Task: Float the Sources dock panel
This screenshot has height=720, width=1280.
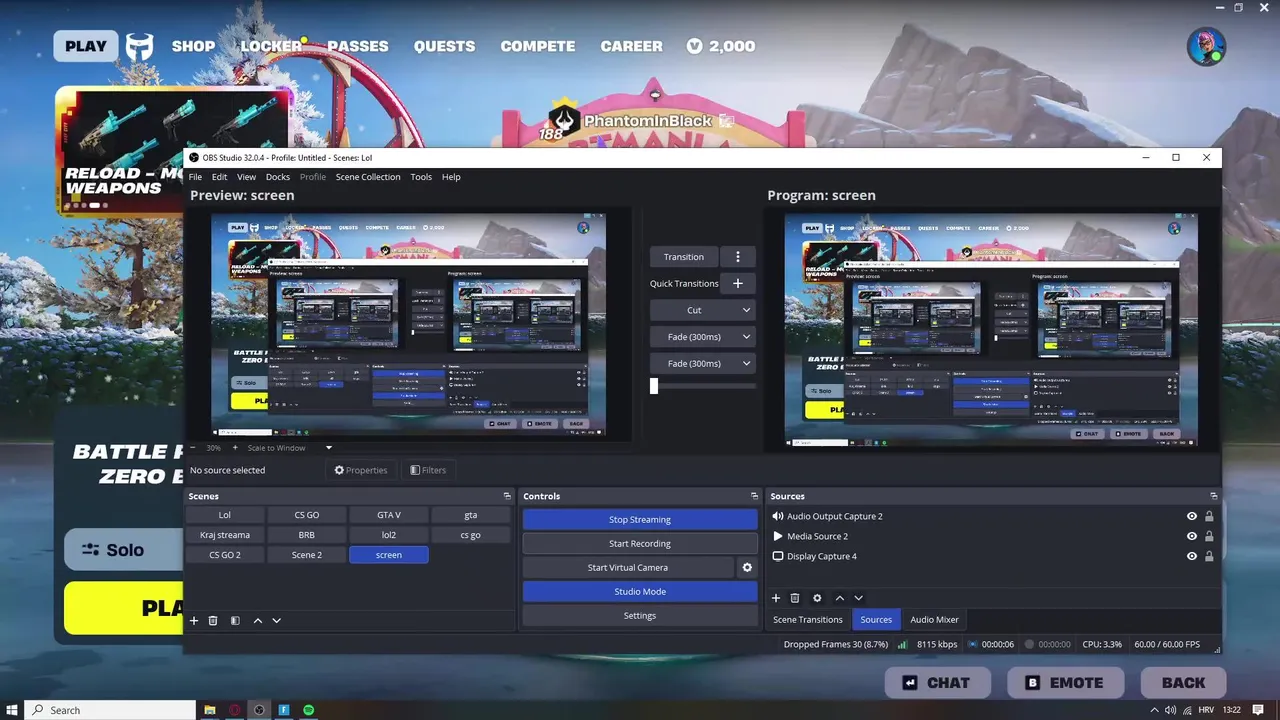Action: click(1214, 496)
